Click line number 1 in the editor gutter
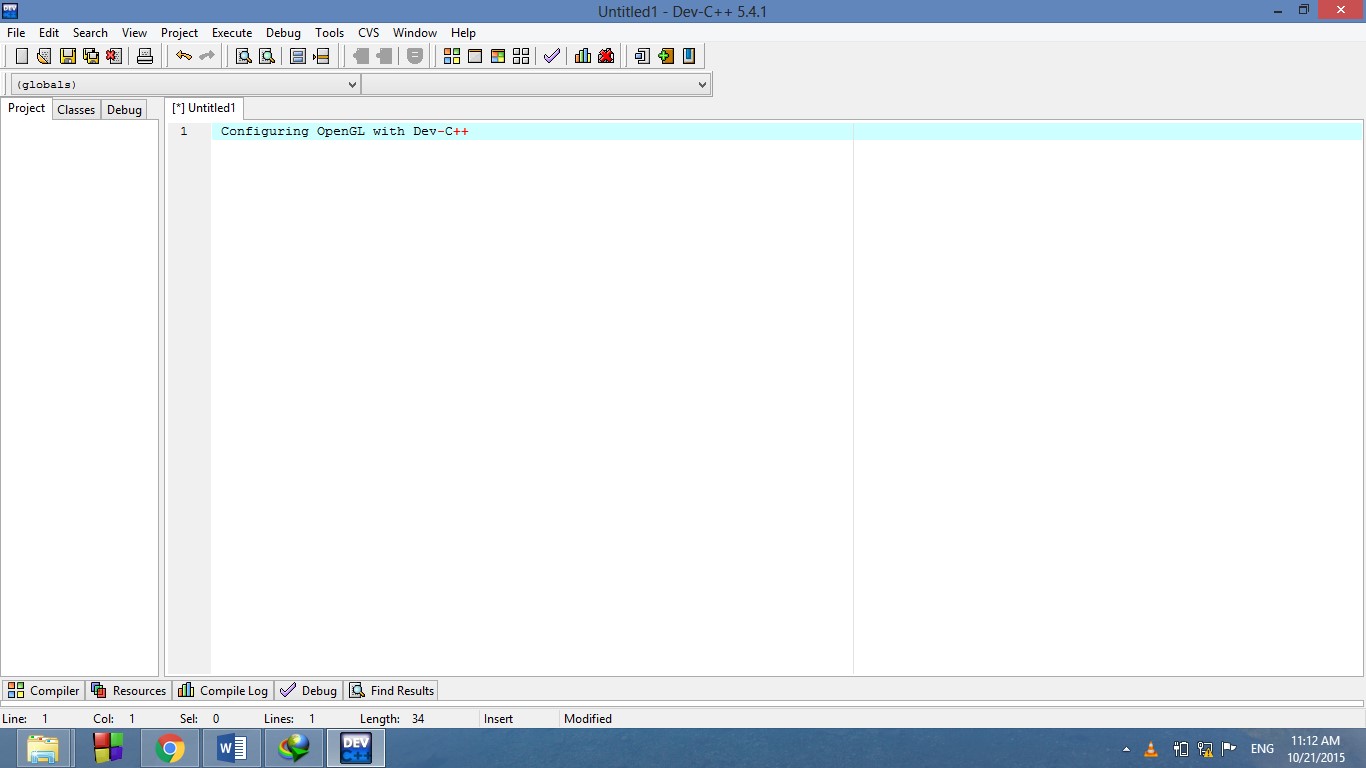The height and width of the screenshot is (768, 1366). (184, 131)
